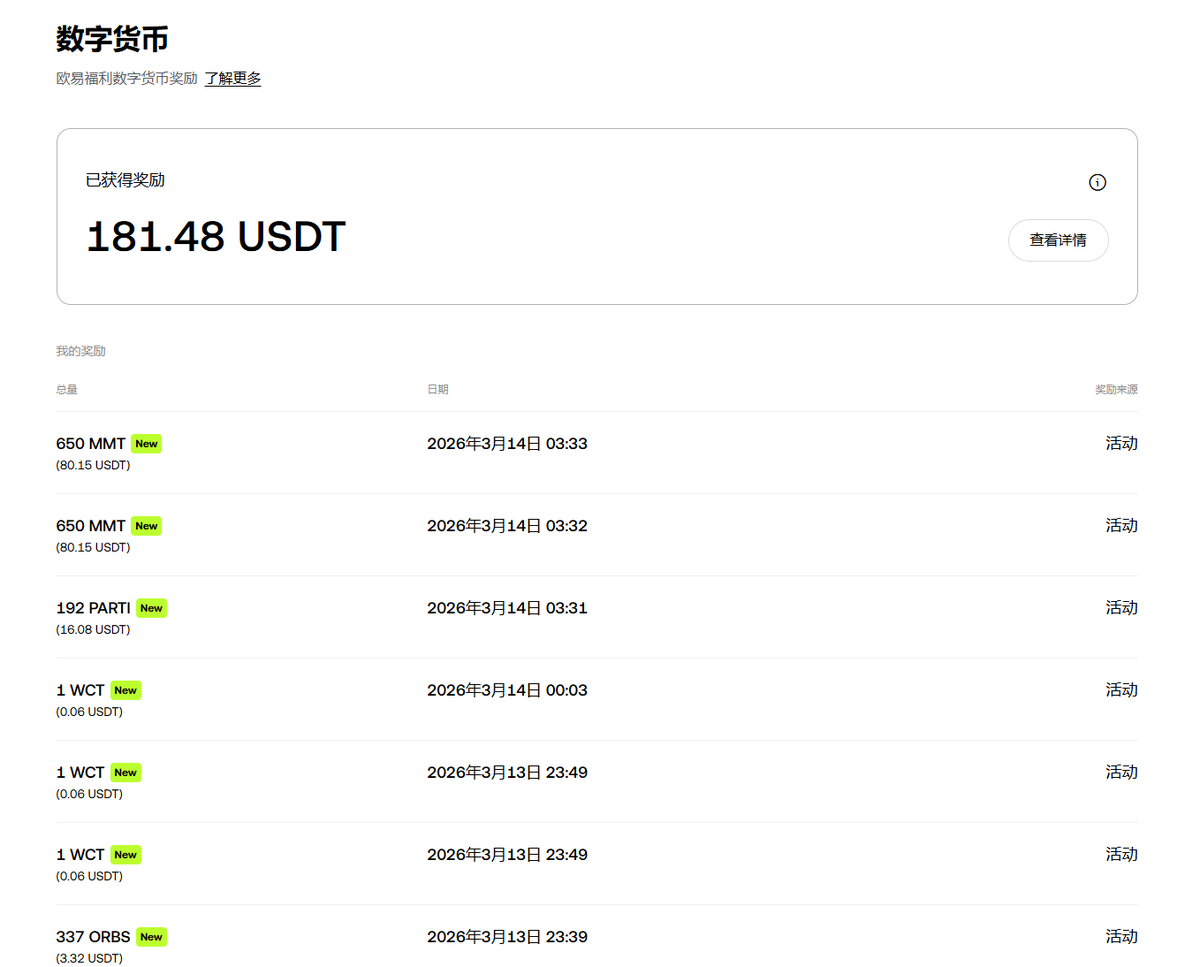The width and height of the screenshot is (1200, 967).
Task: Click the (3.32 USDT) value
Action: point(89,958)
